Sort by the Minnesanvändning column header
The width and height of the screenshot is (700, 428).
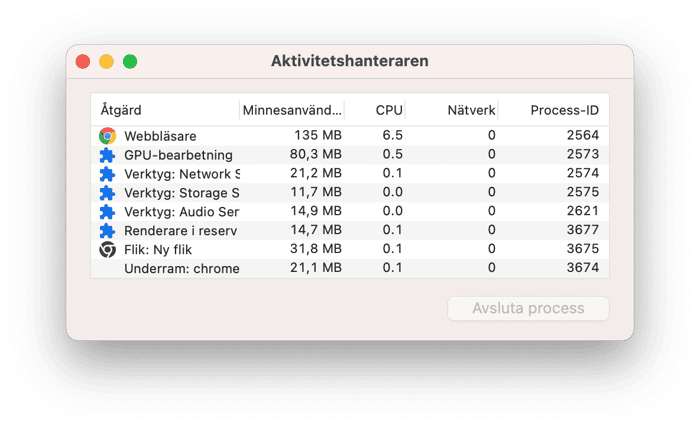(x=292, y=110)
